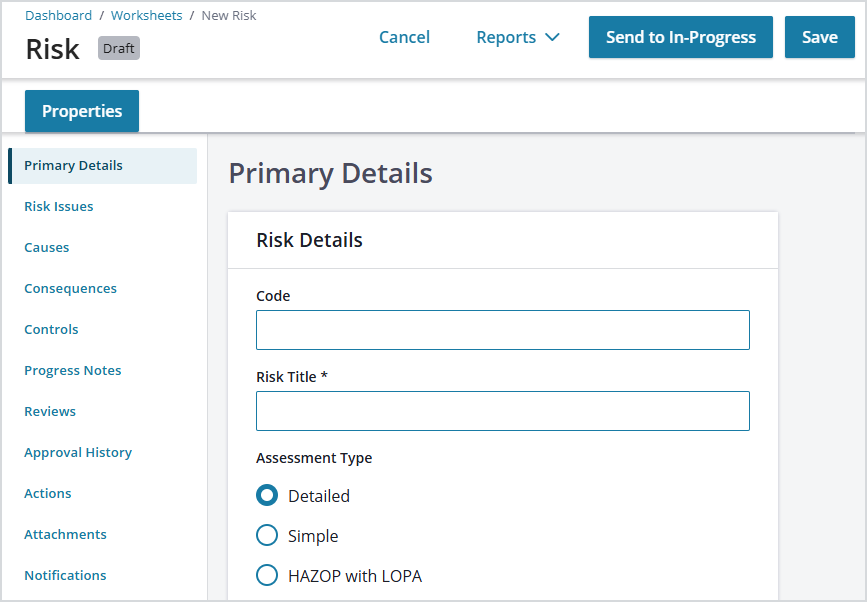Go to Attachments section
The width and height of the screenshot is (867, 602).
pos(65,534)
